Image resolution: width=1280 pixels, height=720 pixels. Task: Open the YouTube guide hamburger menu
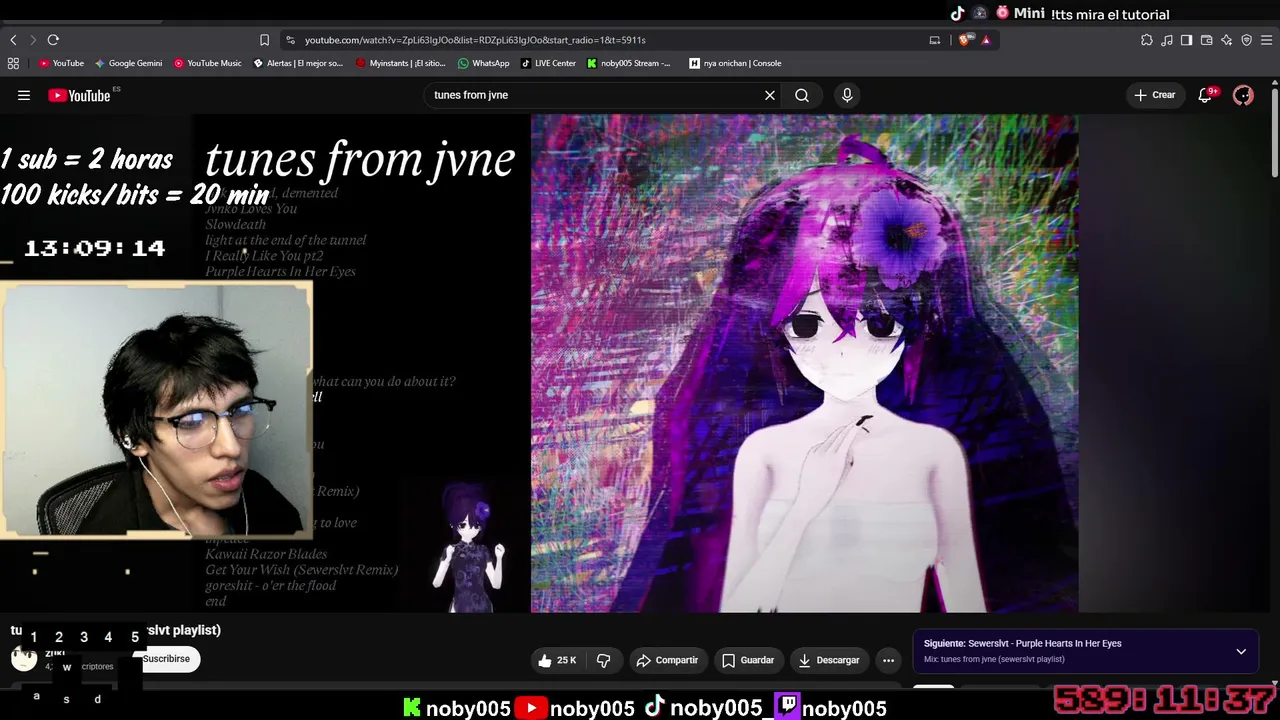pyautogui.click(x=24, y=95)
